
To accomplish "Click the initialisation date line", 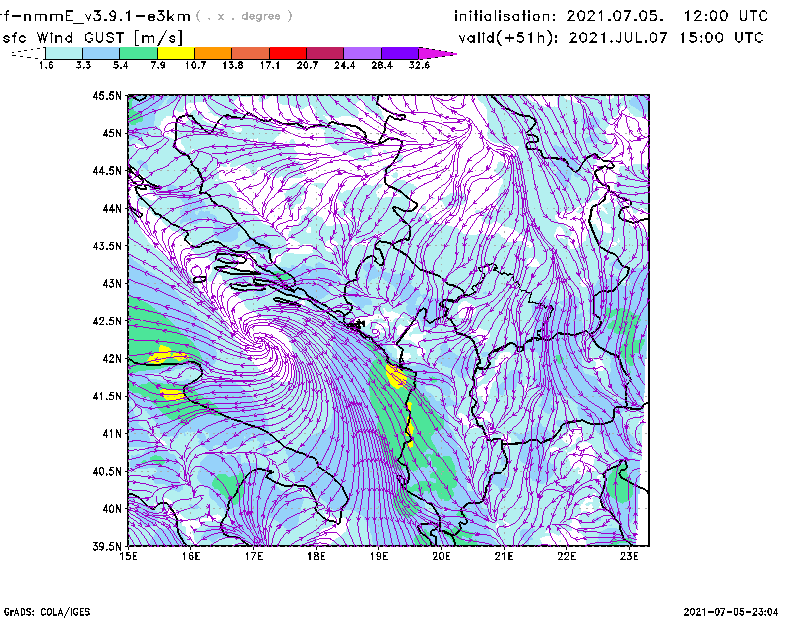I will (x=611, y=16).
